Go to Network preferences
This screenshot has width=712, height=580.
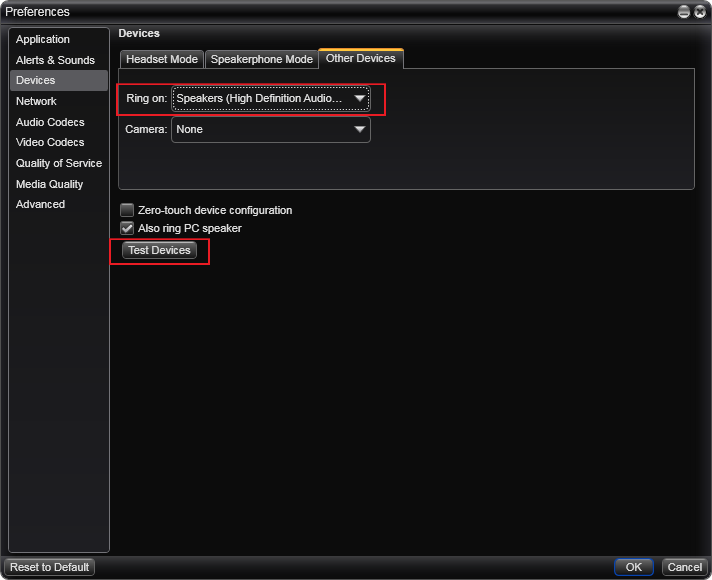[x=59, y=101]
